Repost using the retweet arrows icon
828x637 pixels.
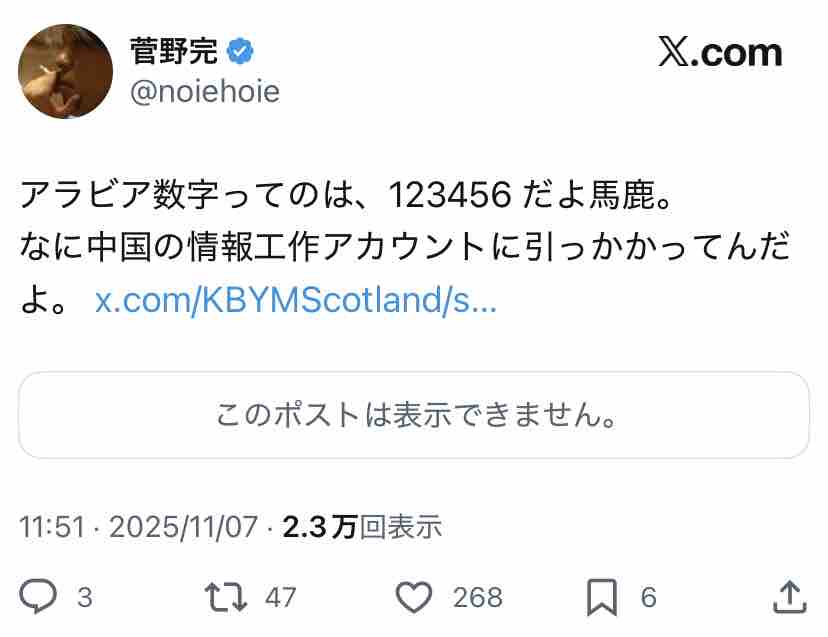tap(225, 597)
